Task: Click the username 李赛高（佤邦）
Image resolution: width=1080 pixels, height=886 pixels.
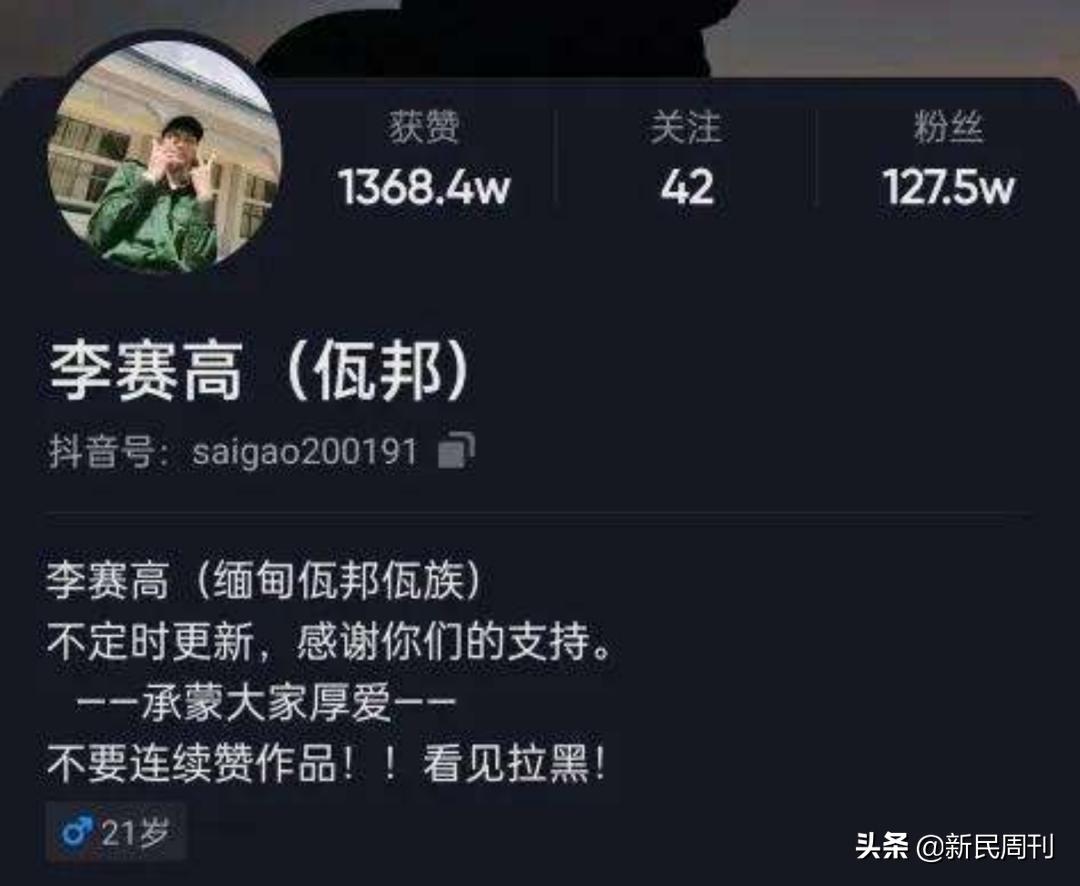Action: (260, 372)
